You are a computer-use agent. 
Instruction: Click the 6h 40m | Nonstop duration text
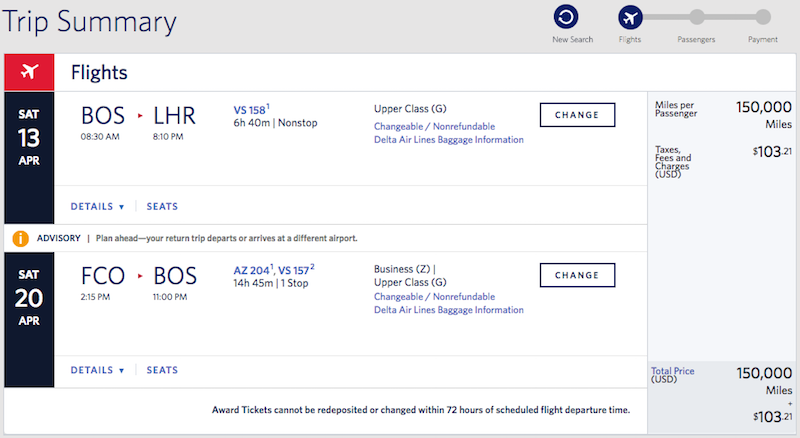(276, 123)
